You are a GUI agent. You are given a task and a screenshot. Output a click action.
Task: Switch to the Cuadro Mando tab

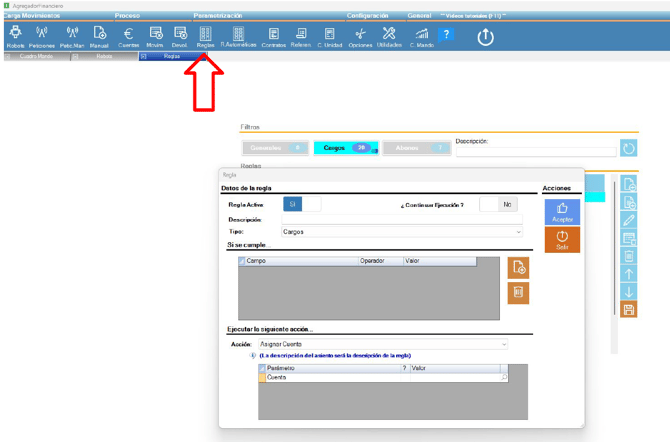[38, 57]
